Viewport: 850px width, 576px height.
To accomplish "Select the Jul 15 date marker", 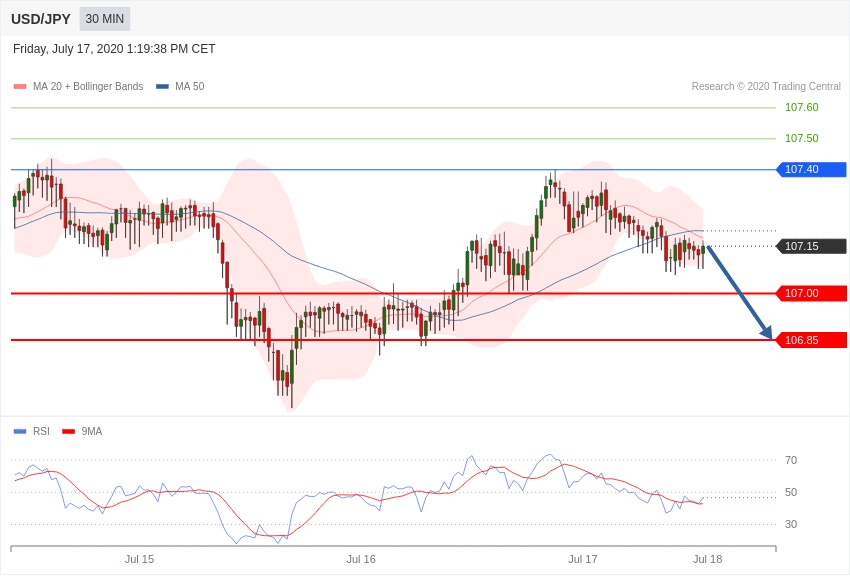I will 139,559.
